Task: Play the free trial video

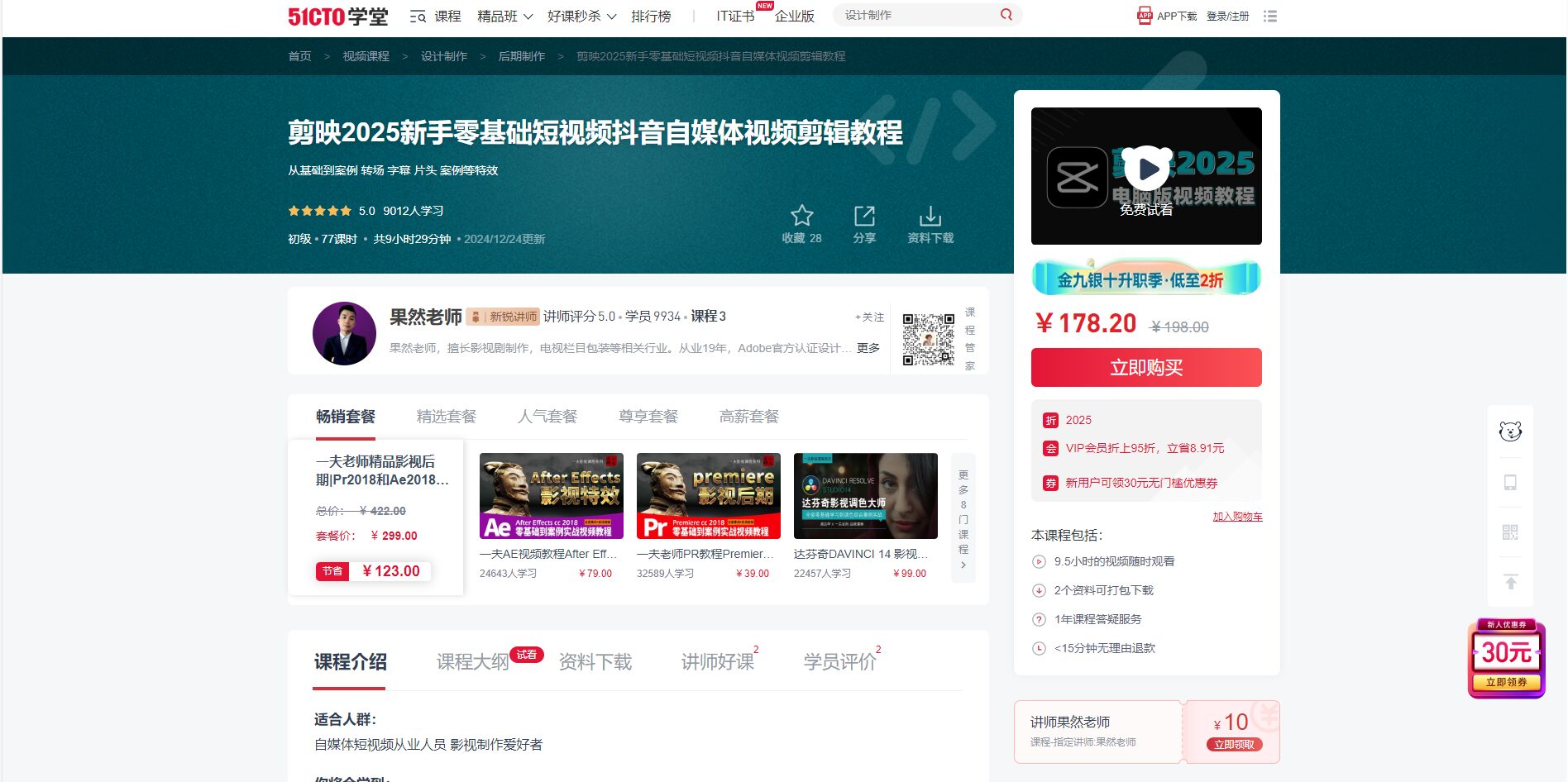Action: (1146, 169)
